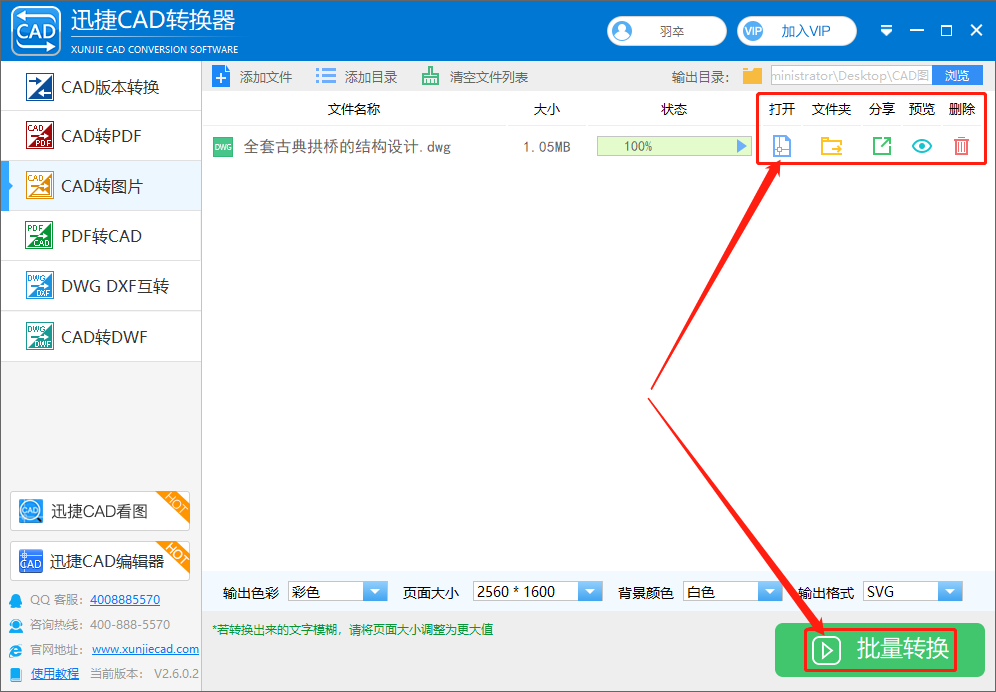Image resolution: width=996 pixels, height=692 pixels.
Task: Click the 迅捷CAD编辑器 app icon
Action: point(31,561)
